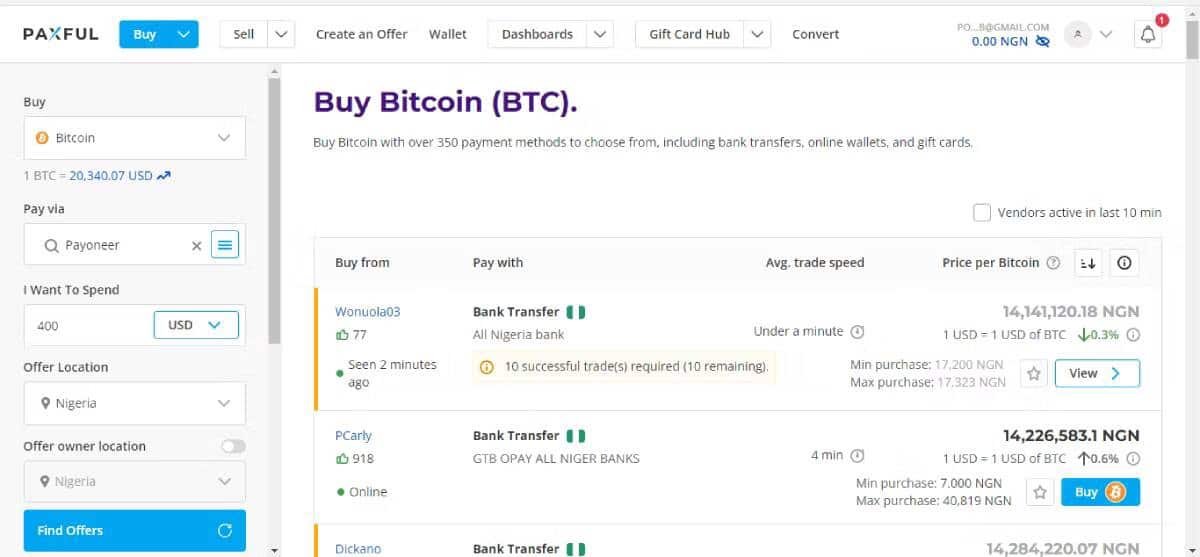
Task: Click the thumbs-up icon beside 918
Action: (342, 459)
